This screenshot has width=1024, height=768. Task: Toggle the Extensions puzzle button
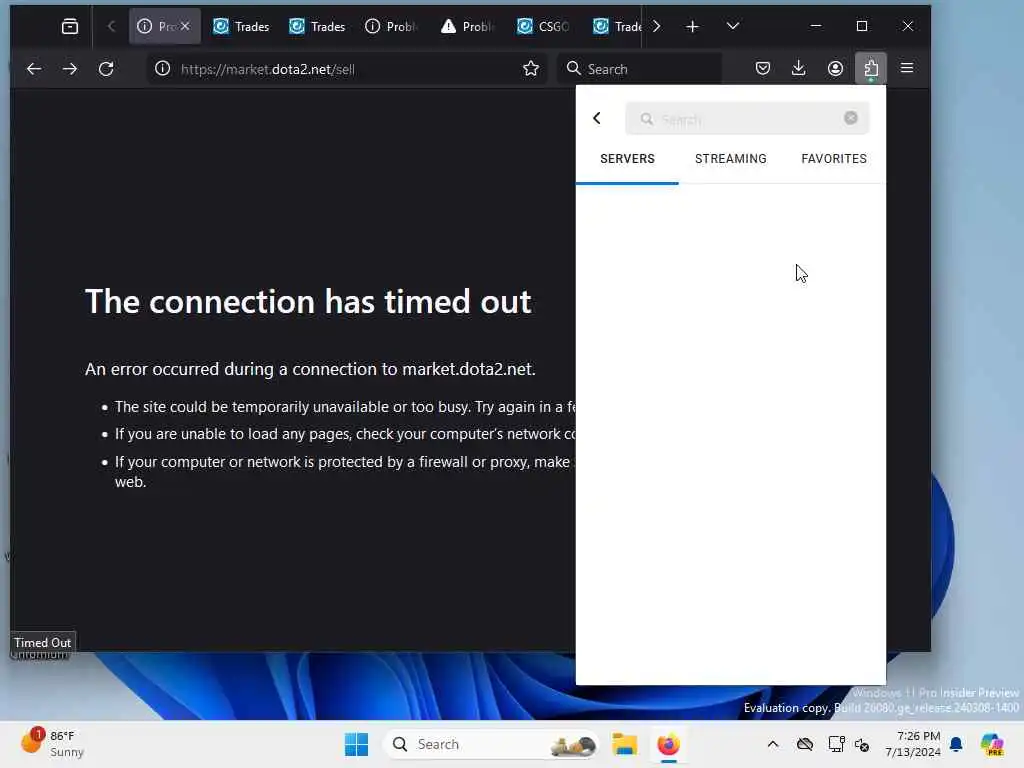pyautogui.click(x=871, y=69)
